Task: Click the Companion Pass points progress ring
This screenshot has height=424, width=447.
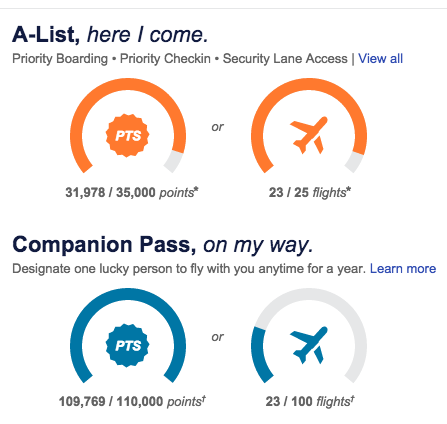Action: click(128, 336)
